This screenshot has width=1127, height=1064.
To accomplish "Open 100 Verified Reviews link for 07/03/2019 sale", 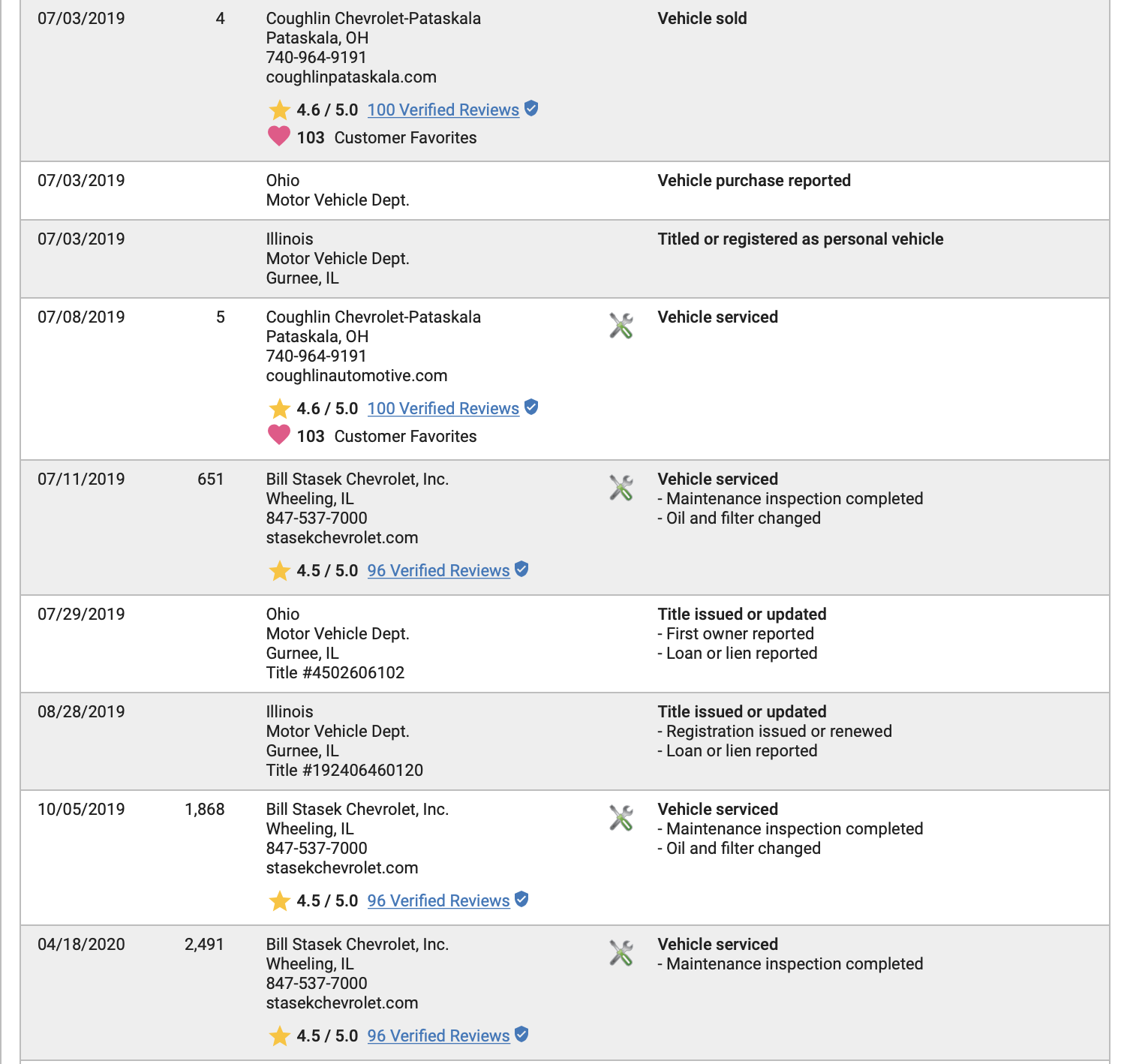I will coord(443,110).
